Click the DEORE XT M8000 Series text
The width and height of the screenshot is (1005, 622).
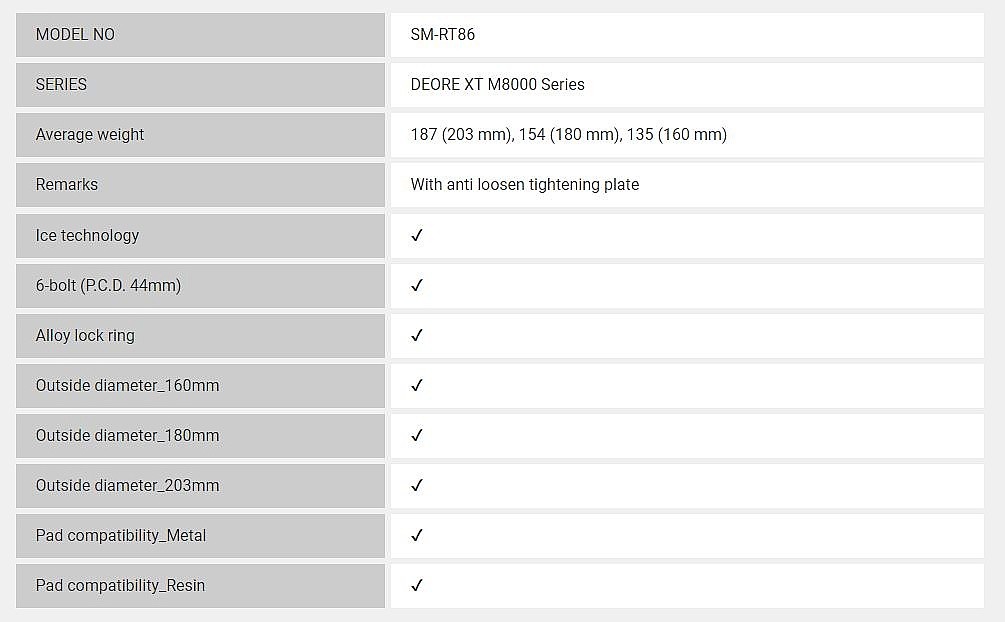[x=497, y=84]
